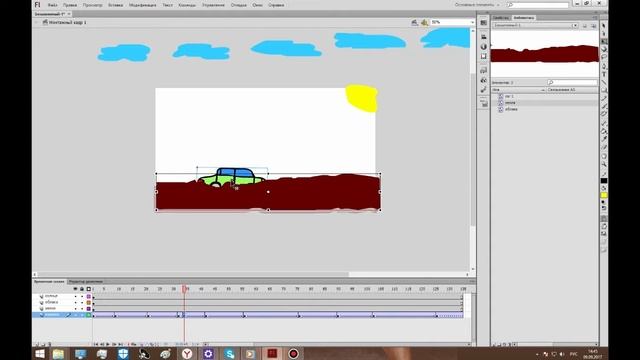The width and height of the screenshot is (640, 360).
Task: Select the Lasso tool
Action: (604, 58)
